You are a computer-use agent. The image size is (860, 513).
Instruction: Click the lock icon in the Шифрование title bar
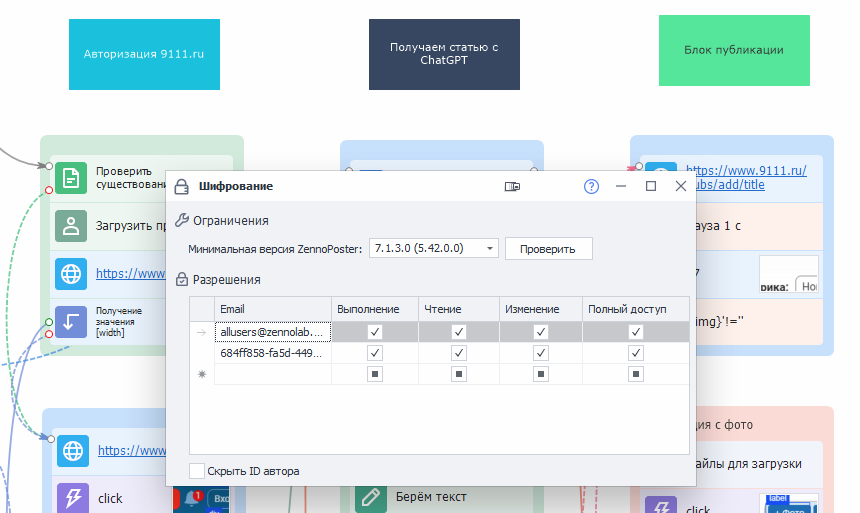coord(182,187)
